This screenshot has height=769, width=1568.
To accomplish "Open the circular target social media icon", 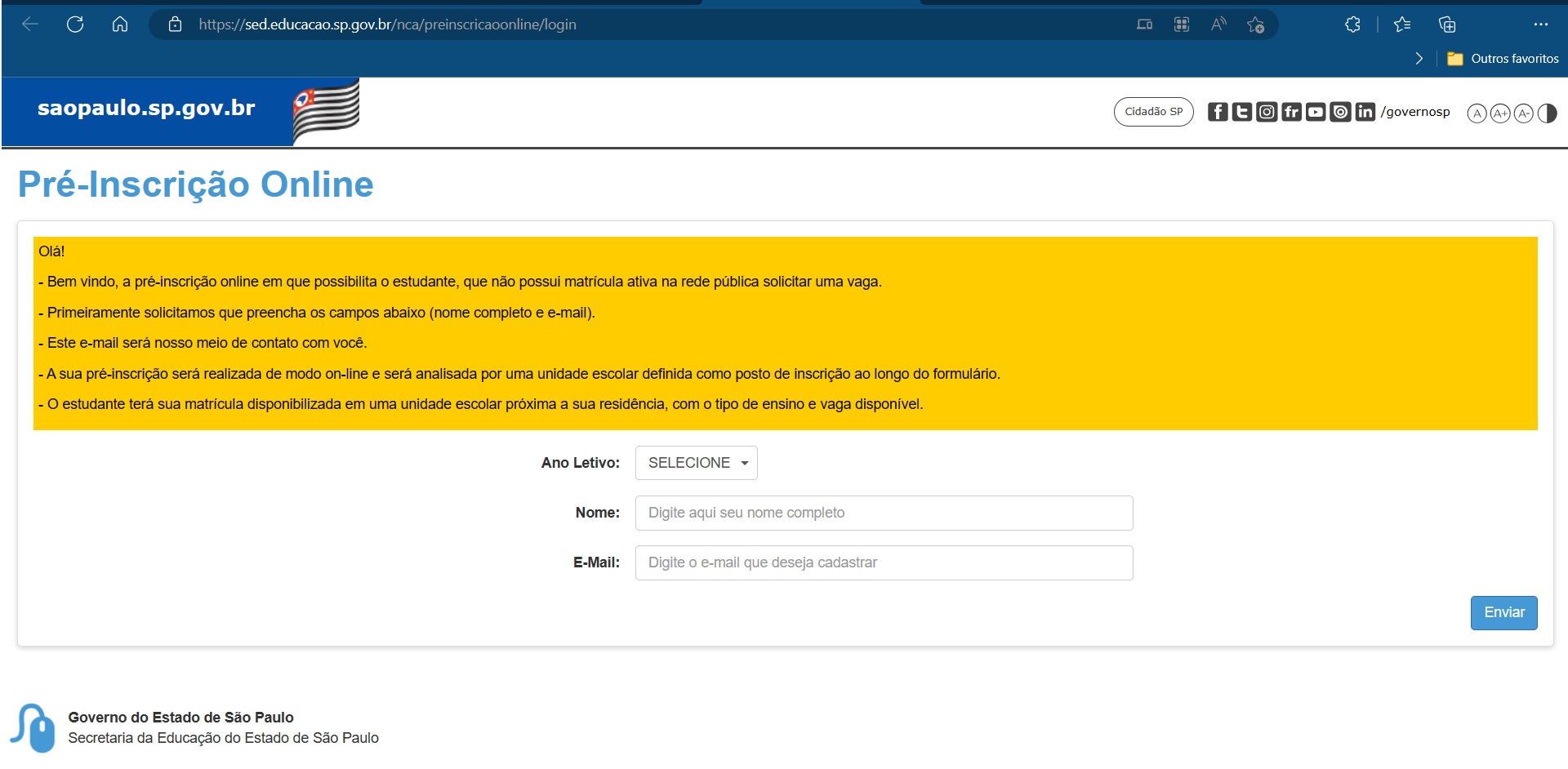I will 1340,112.
